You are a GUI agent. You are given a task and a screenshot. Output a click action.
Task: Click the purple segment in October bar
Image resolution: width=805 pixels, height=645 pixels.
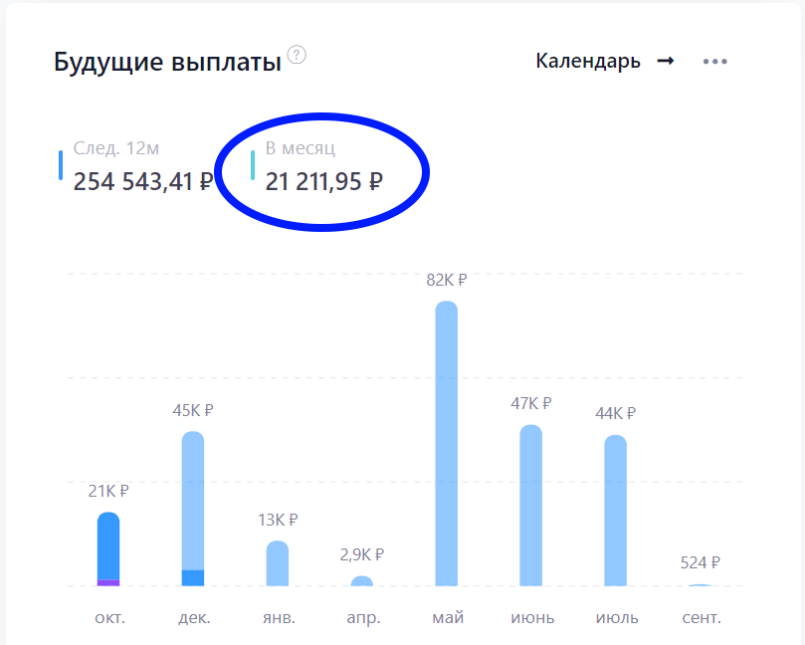(108, 582)
